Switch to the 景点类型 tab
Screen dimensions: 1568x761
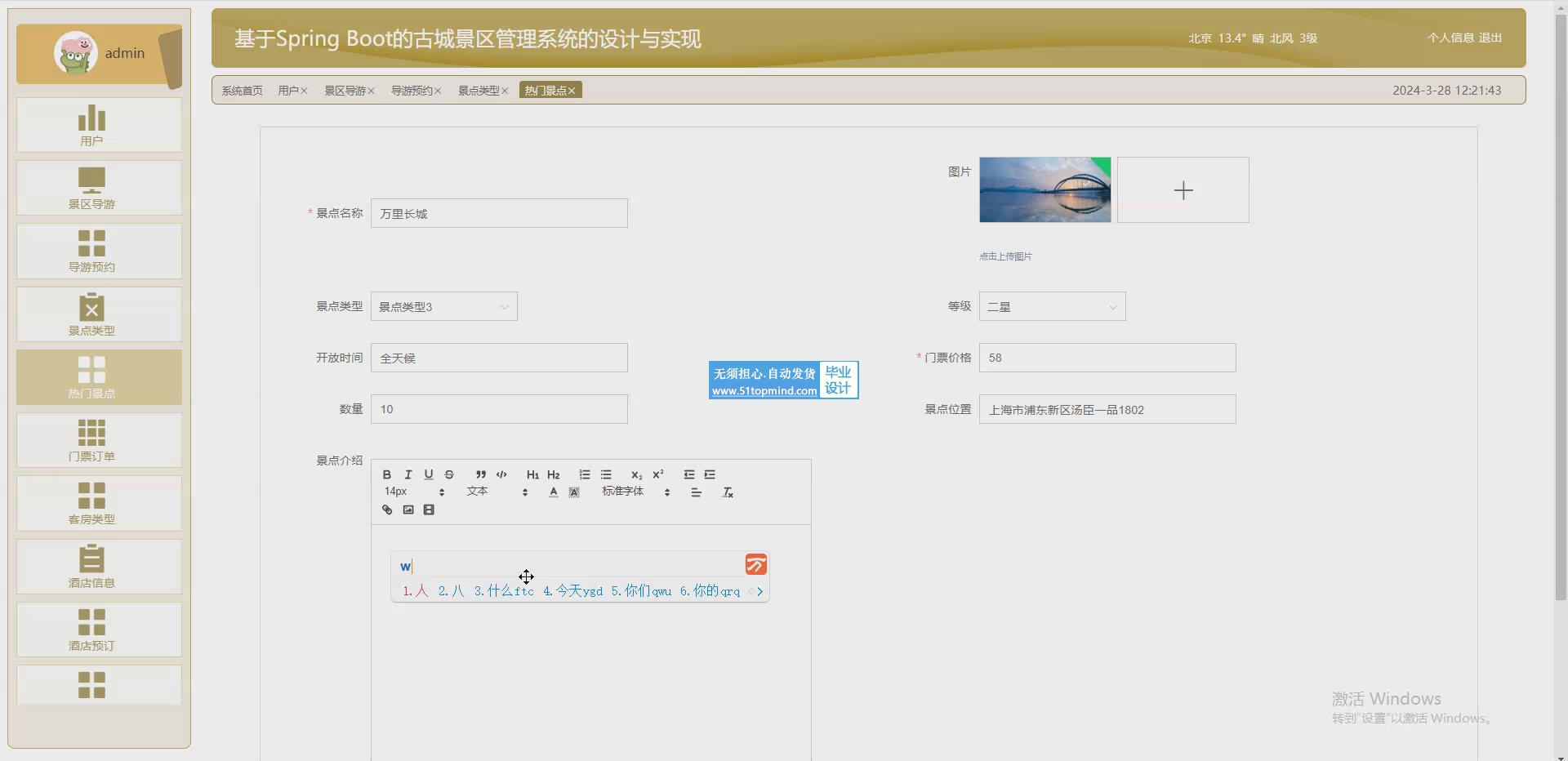coord(479,91)
